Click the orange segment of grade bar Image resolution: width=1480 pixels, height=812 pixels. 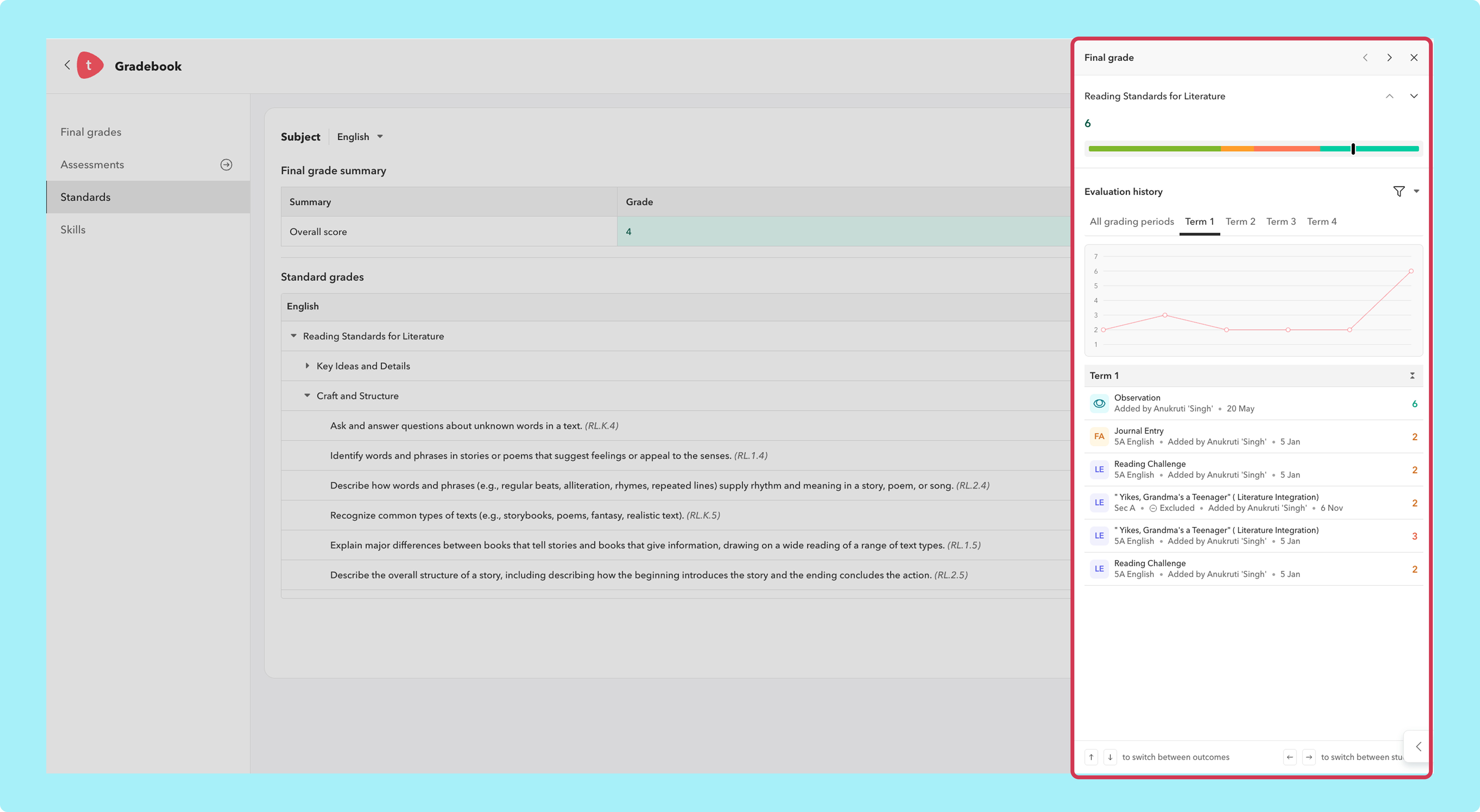(x=1237, y=149)
